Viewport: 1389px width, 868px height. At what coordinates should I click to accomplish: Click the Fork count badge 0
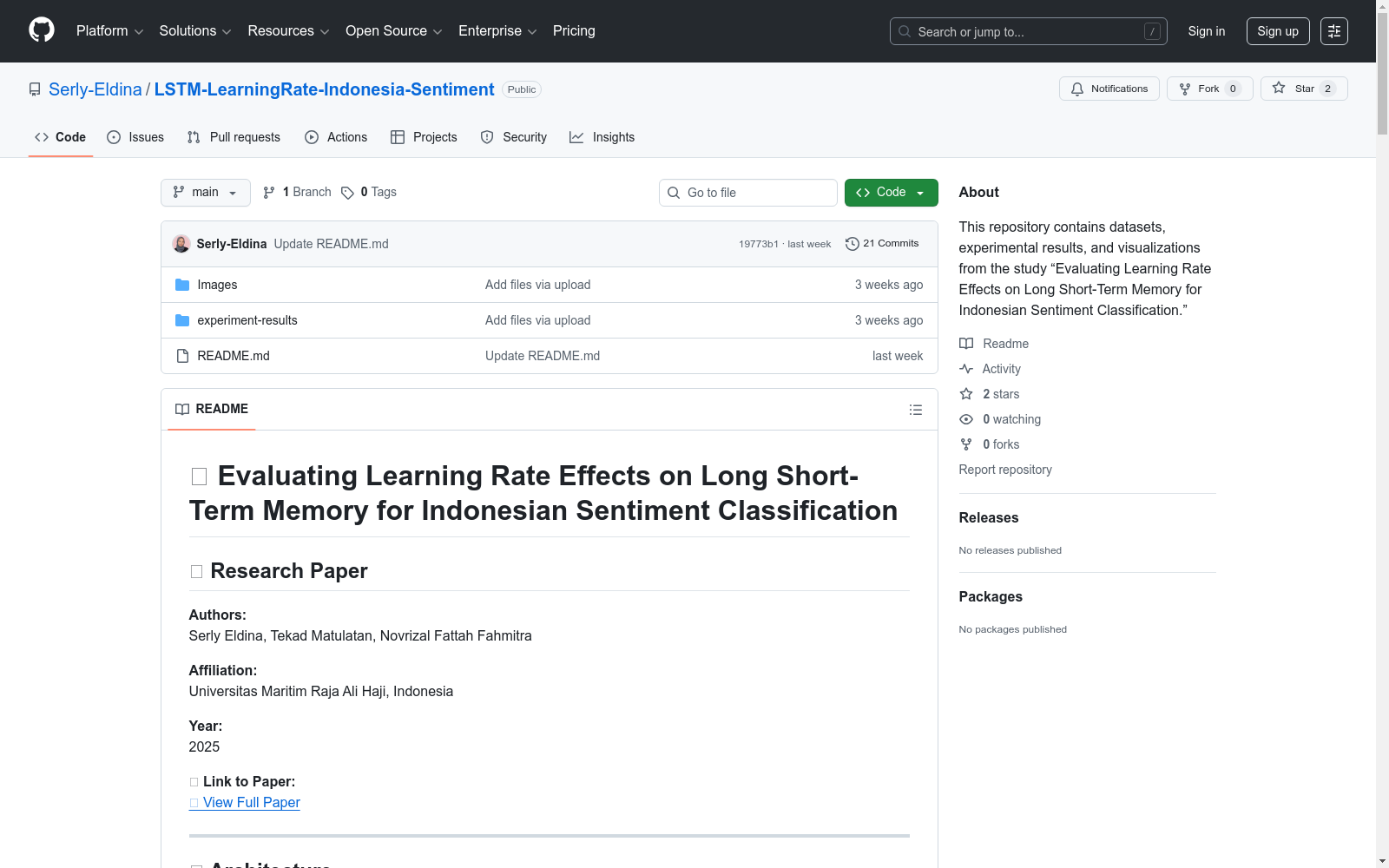(1233, 89)
